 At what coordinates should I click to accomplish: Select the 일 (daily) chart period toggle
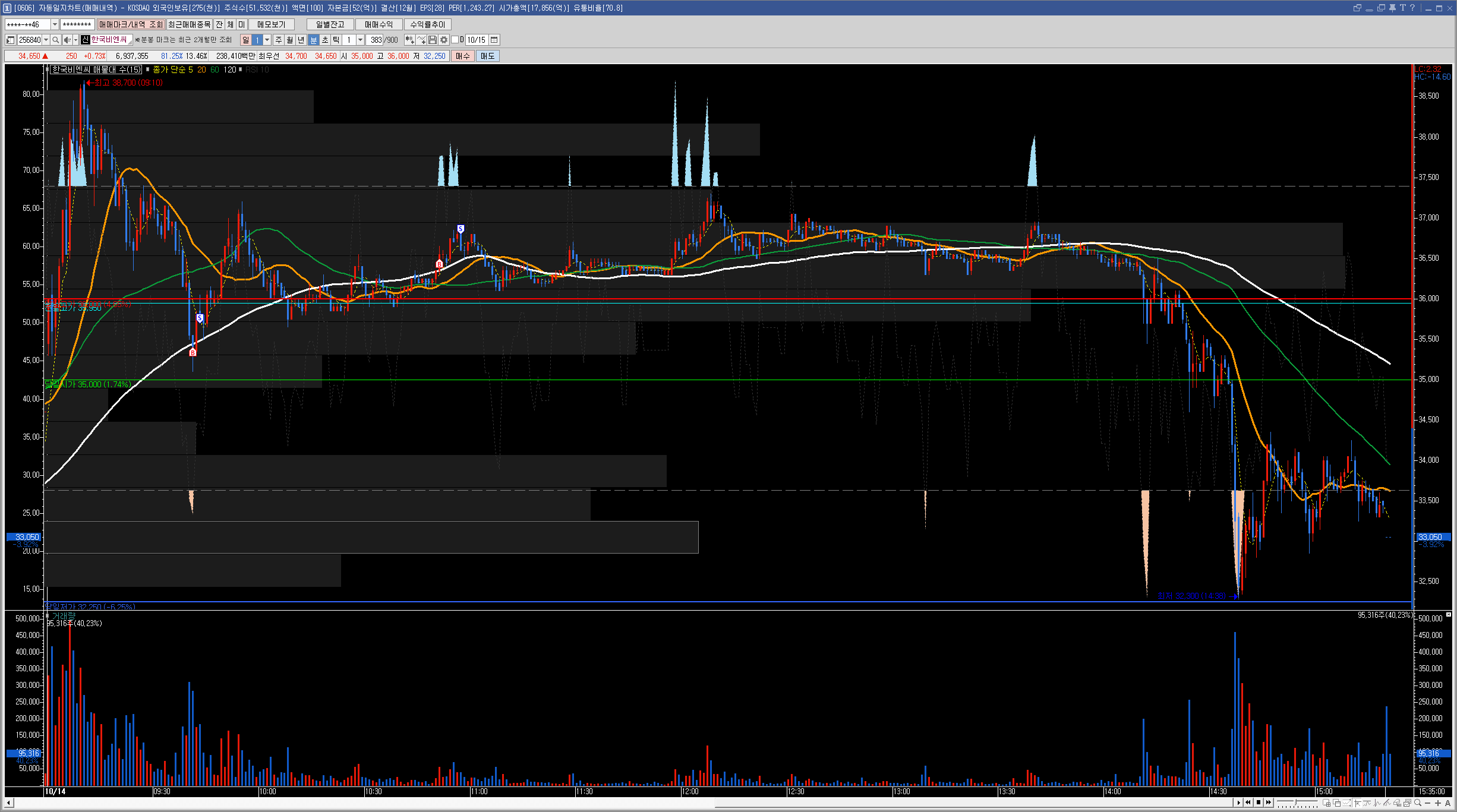tap(245, 40)
